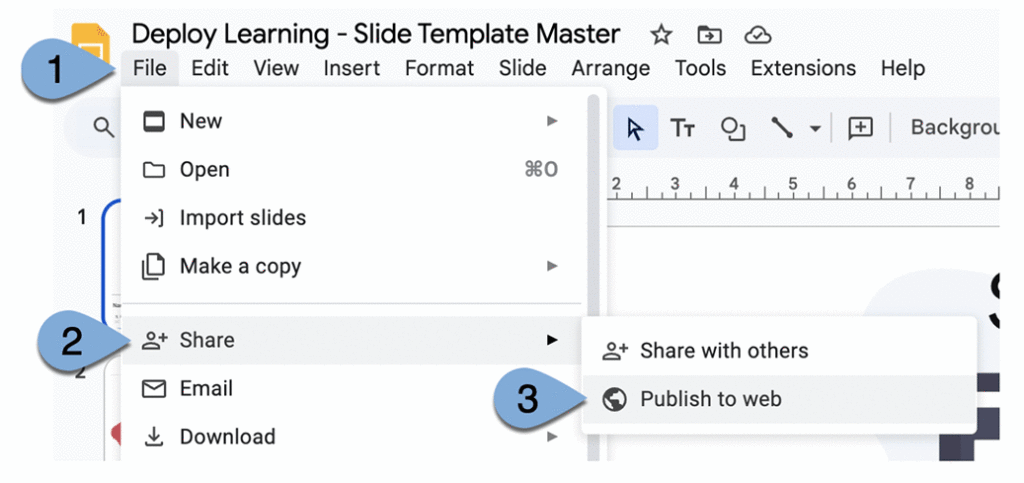Open the Extensions menu

[803, 68]
